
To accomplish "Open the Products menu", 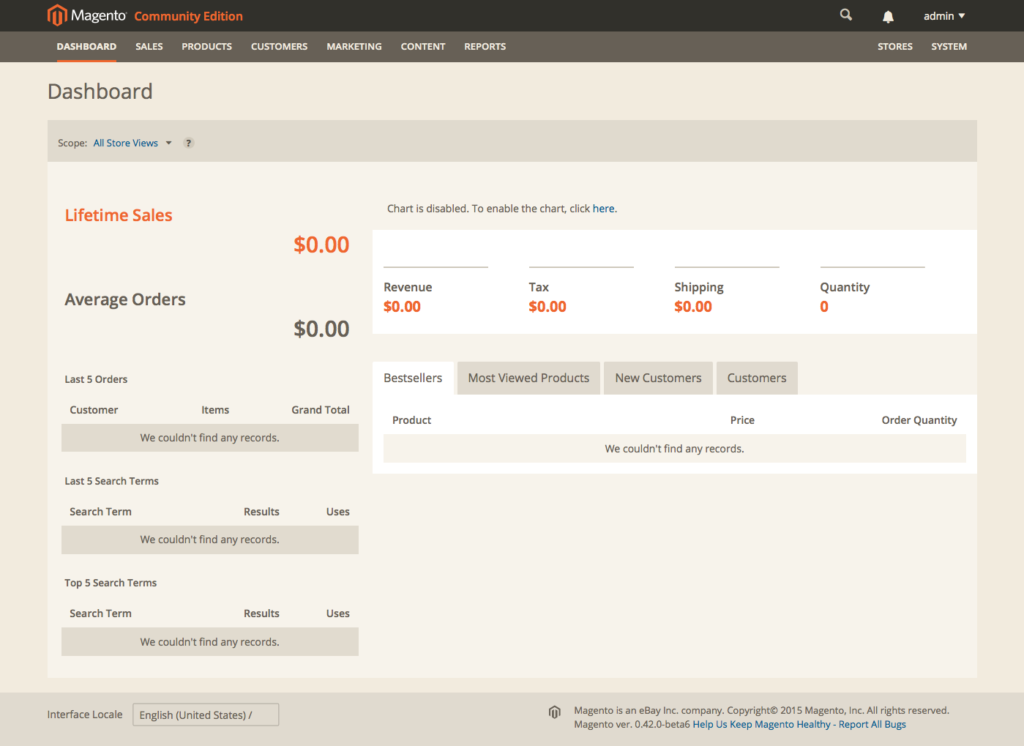I will point(206,46).
